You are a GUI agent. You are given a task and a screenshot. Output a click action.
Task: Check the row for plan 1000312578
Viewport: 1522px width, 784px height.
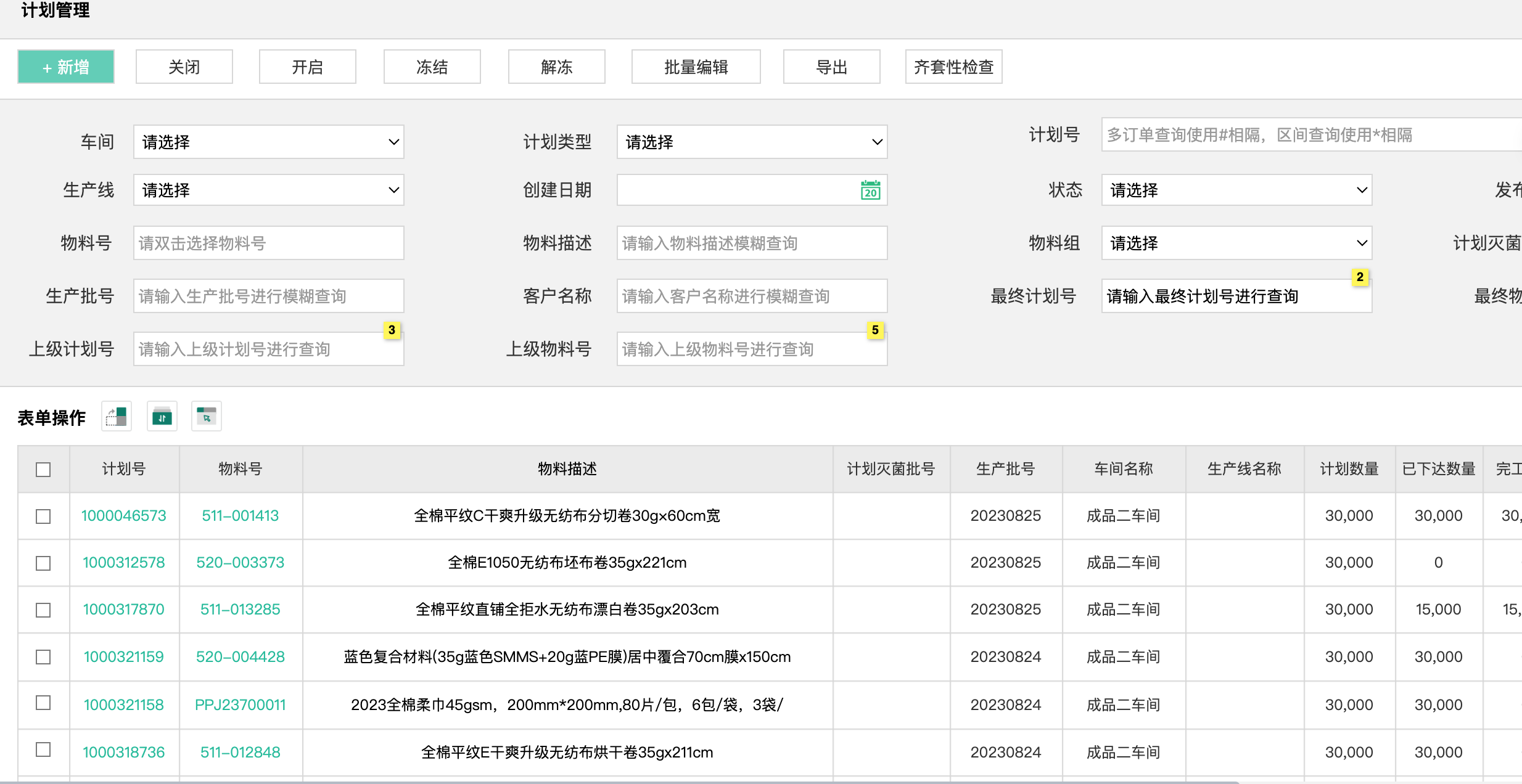pos(43,563)
